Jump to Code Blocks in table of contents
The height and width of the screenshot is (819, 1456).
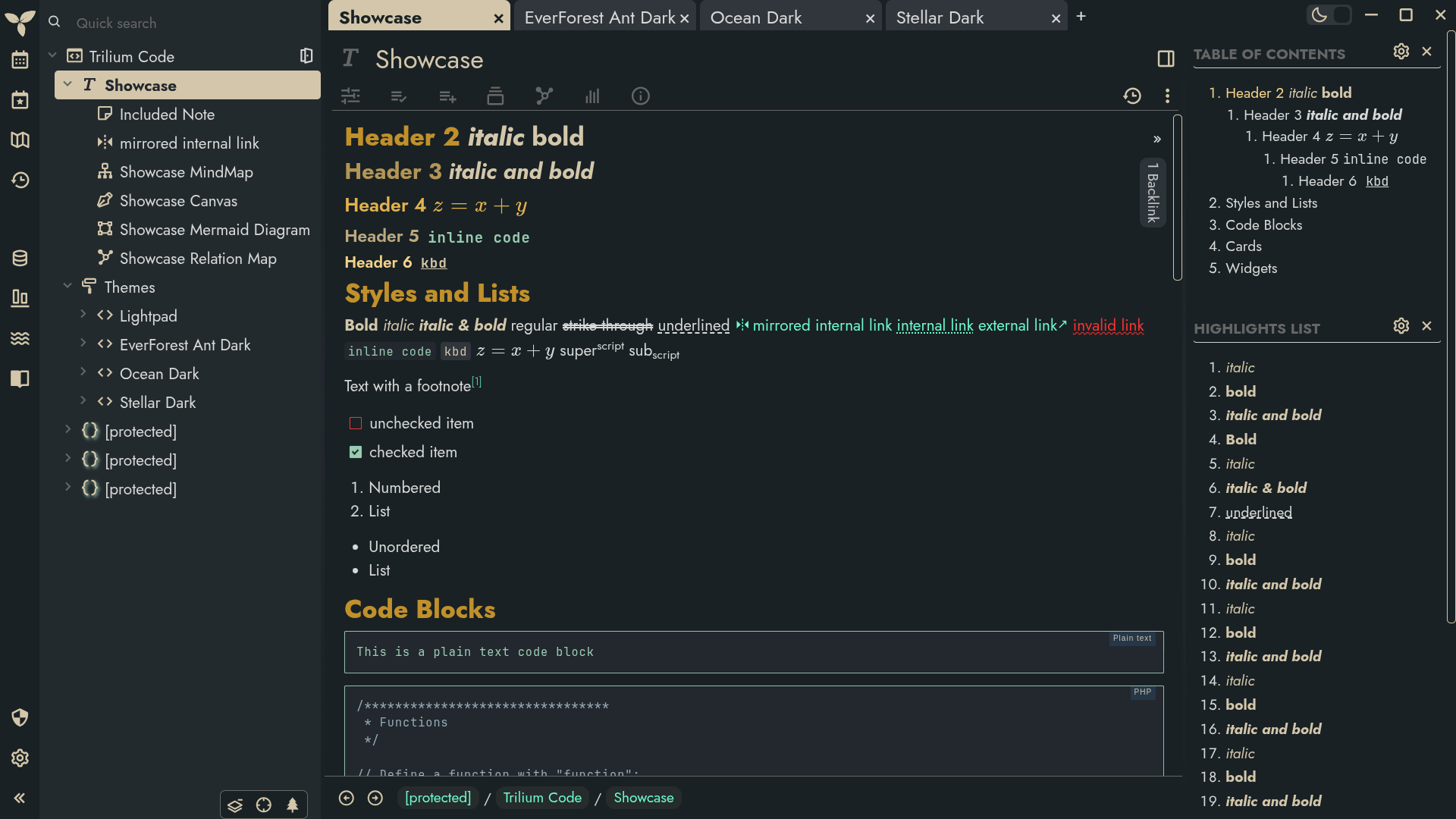coord(1263,225)
